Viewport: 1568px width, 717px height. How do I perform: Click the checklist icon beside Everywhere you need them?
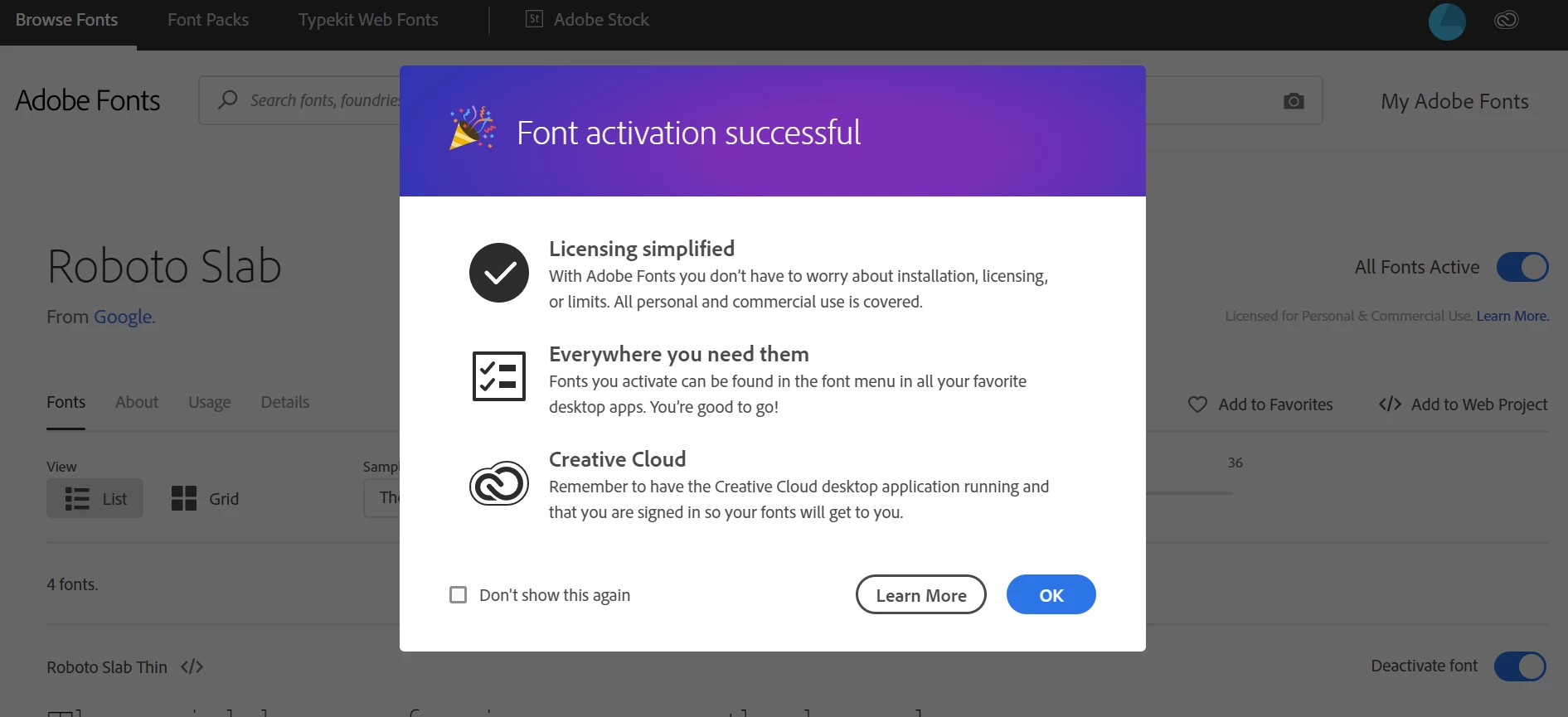coord(499,375)
